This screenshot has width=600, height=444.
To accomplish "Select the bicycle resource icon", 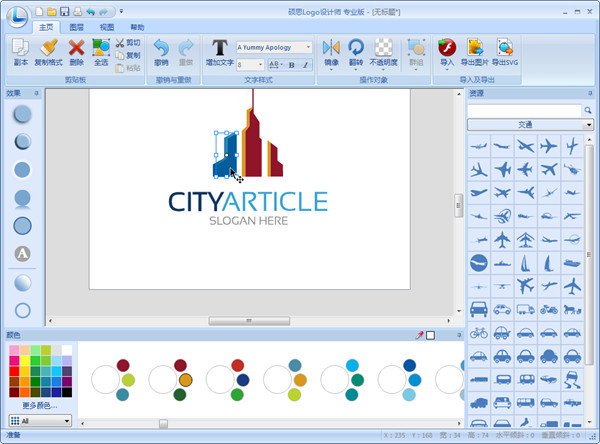I will click(479, 333).
